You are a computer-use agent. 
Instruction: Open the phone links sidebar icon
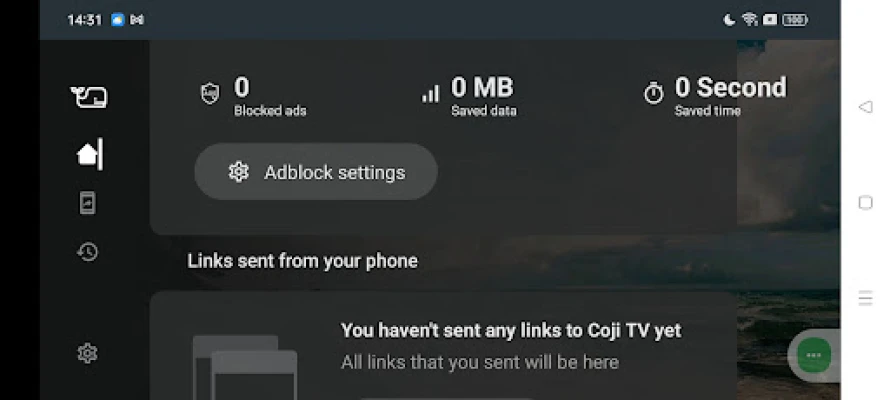[88, 203]
